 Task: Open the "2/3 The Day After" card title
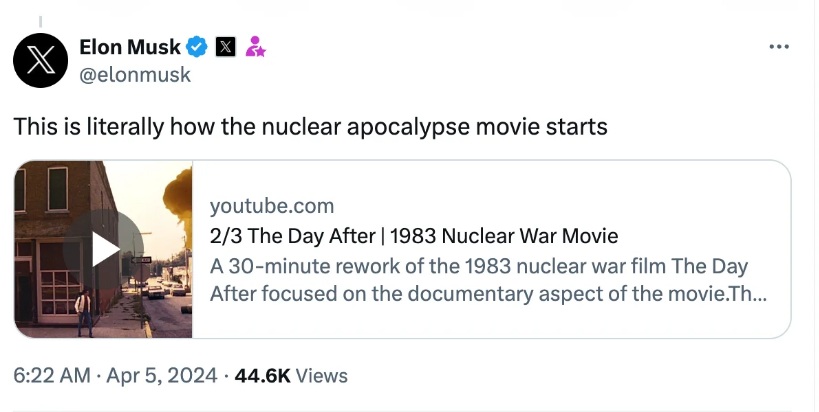[413, 236]
